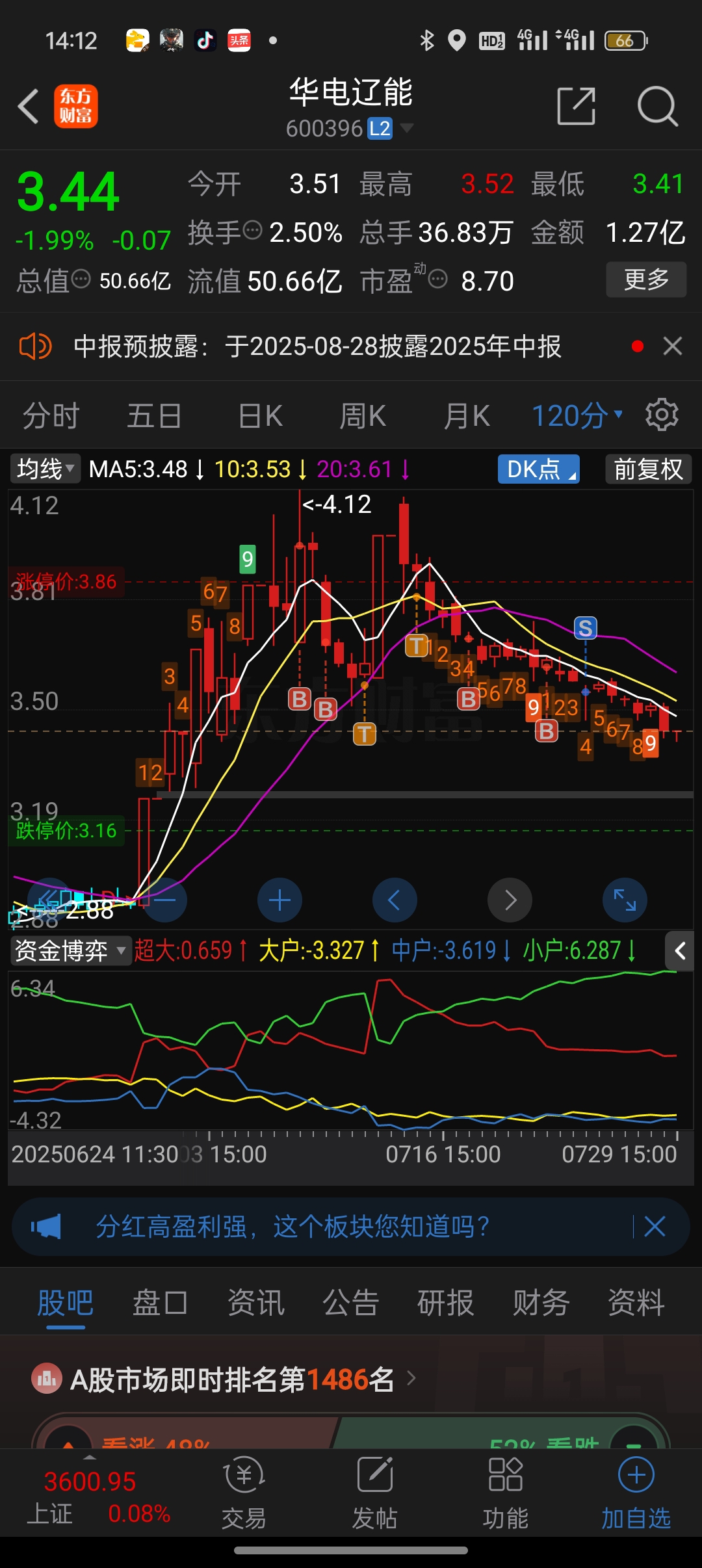Expand chart to fullscreen
702x1568 pixels.
click(x=625, y=900)
